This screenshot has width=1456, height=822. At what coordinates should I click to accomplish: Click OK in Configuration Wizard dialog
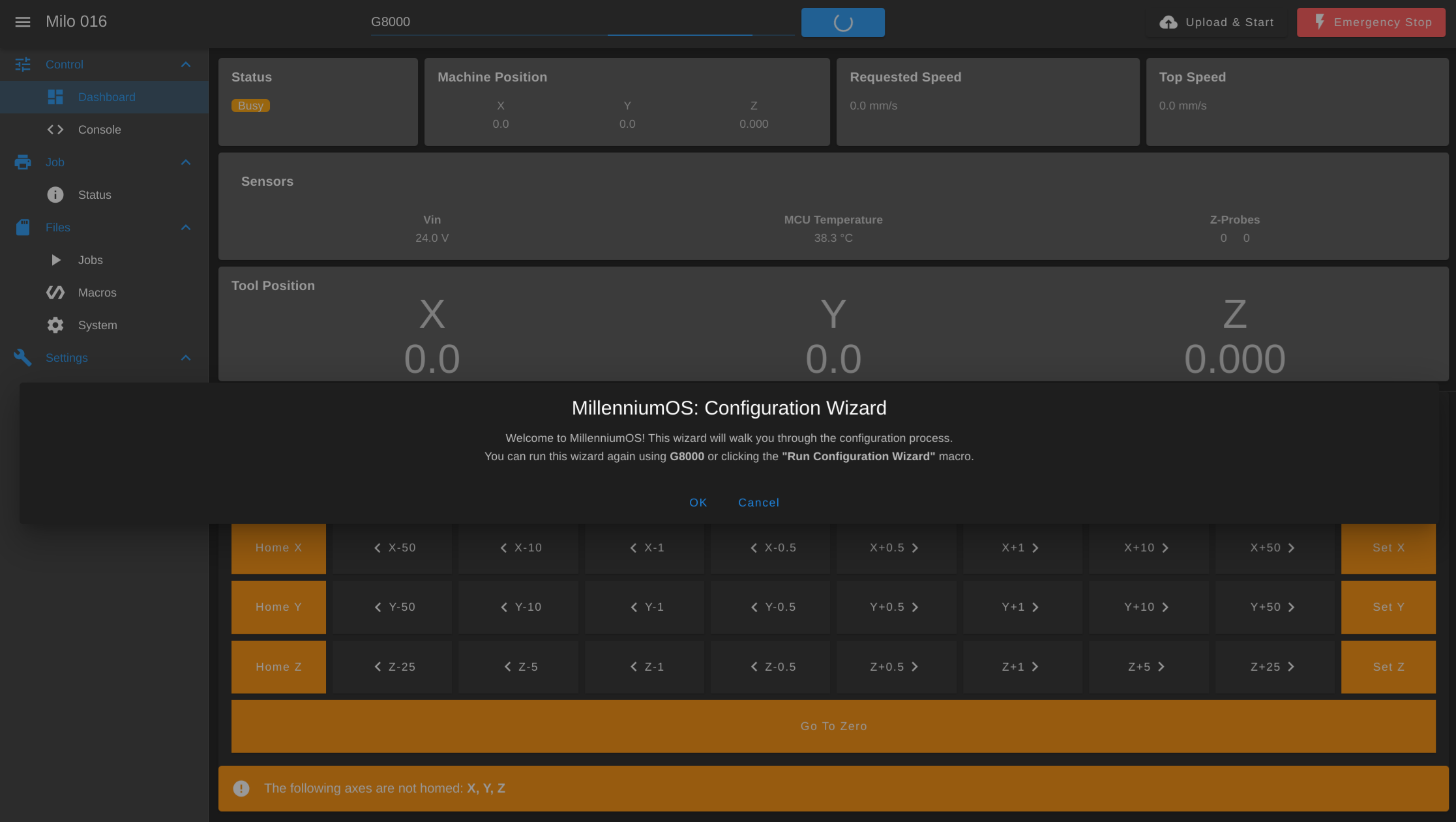tap(698, 503)
